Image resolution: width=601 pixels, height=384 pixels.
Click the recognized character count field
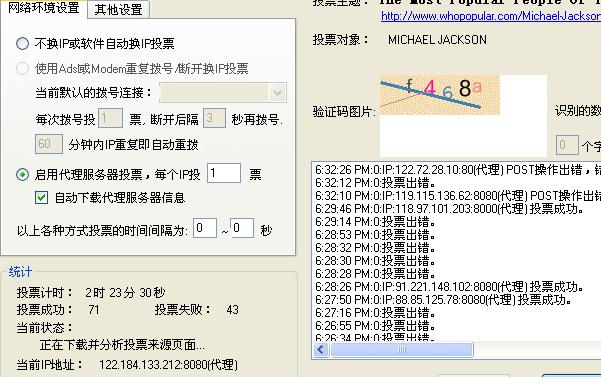pyautogui.click(x=567, y=145)
